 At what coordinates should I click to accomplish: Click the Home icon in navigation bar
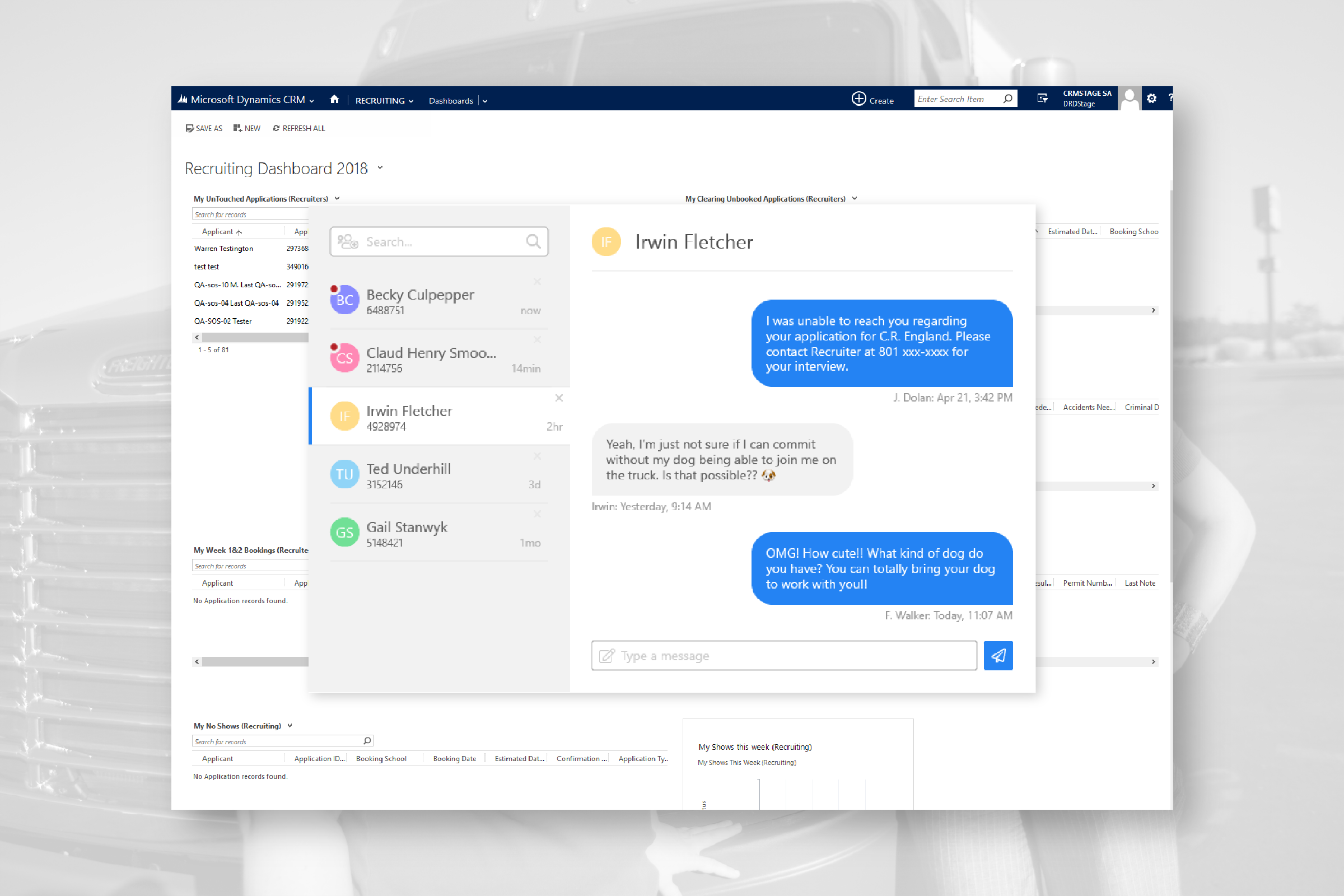[334, 100]
